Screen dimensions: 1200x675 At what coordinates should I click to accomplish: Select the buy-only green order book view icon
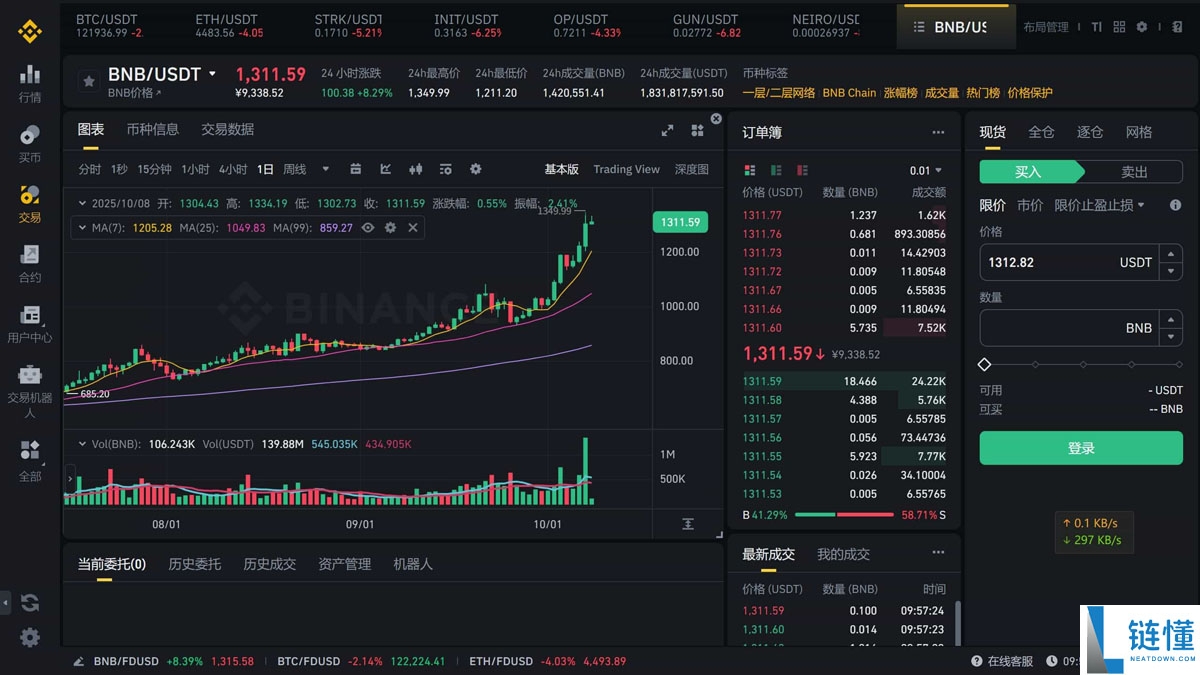tap(776, 170)
